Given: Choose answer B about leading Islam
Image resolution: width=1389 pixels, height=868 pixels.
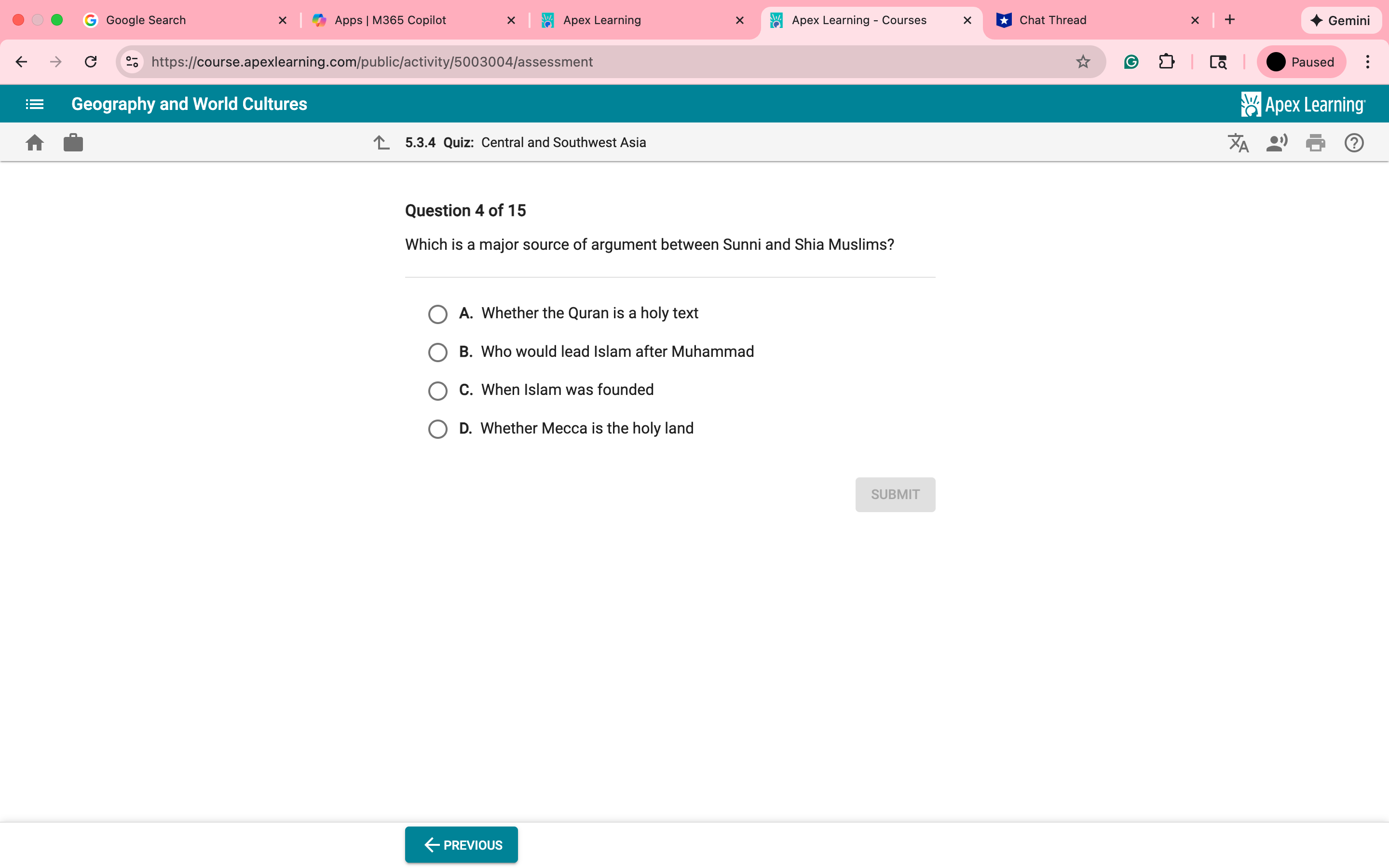Looking at the screenshot, I should click(x=437, y=352).
